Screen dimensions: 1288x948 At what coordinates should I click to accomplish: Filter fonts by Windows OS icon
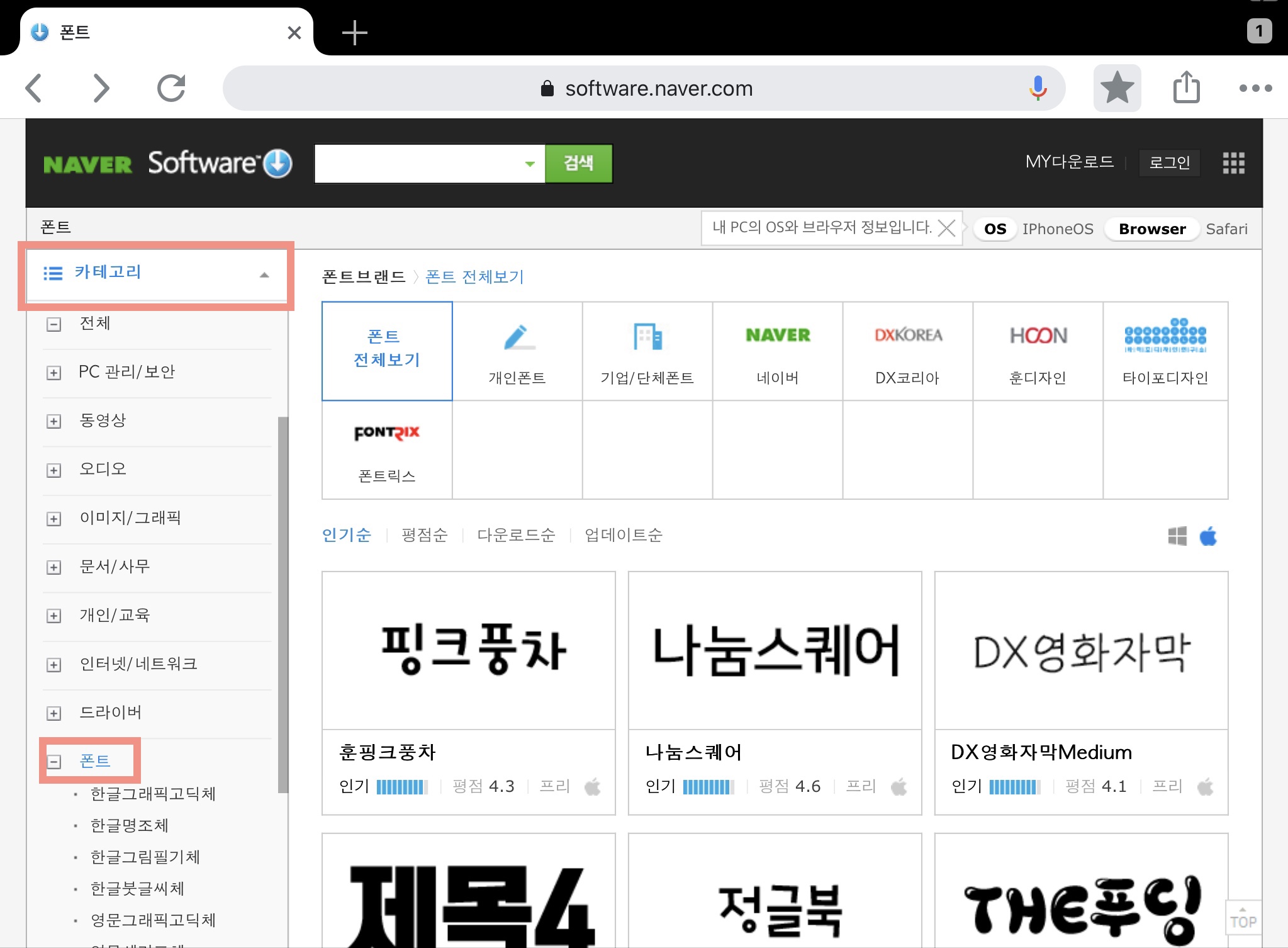click(x=1177, y=536)
